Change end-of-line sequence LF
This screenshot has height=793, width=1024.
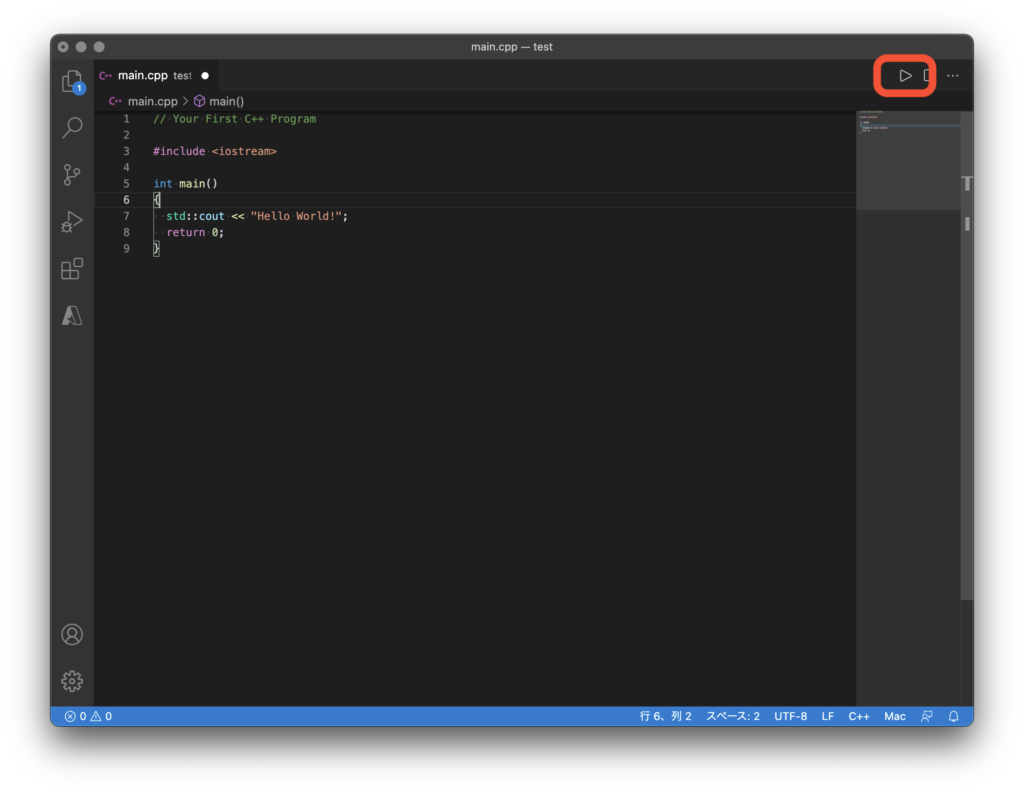[827, 716]
